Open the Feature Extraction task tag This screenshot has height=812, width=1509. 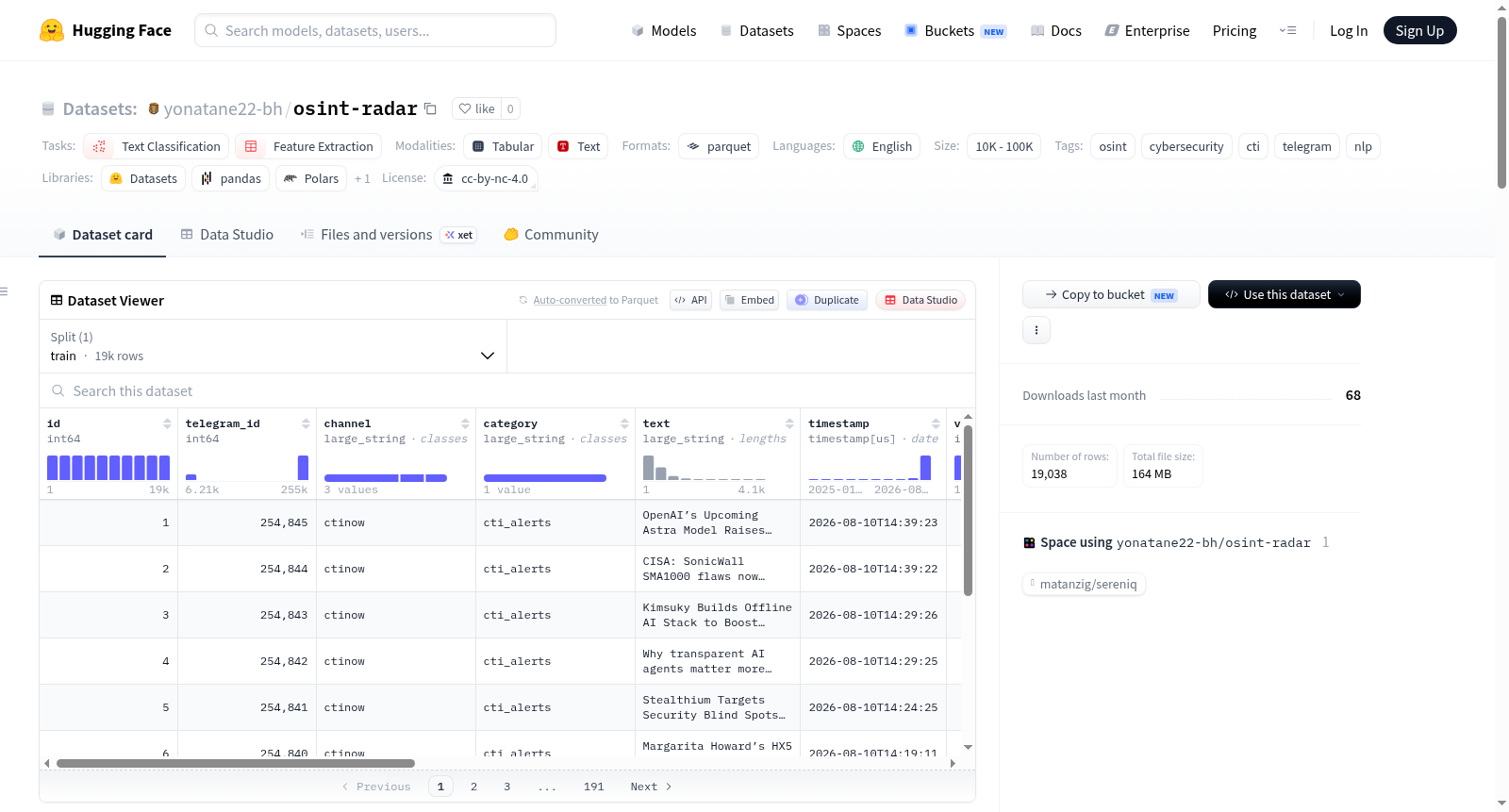coord(308,146)
